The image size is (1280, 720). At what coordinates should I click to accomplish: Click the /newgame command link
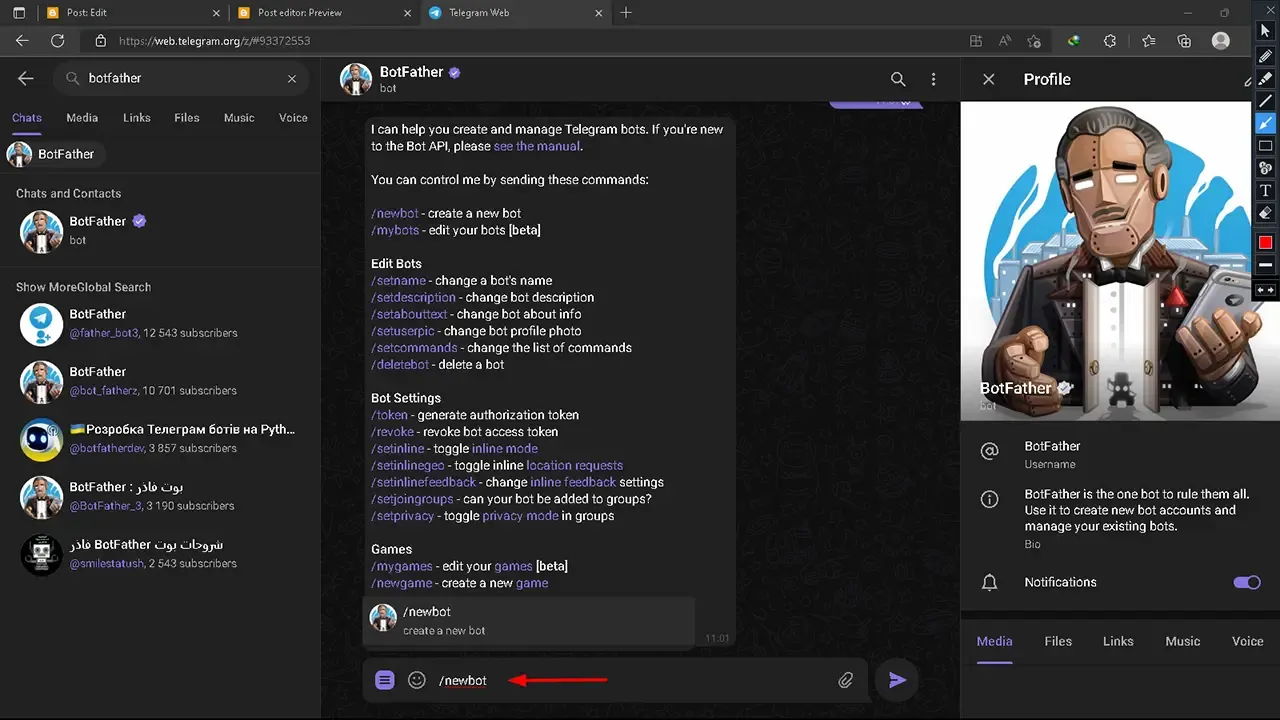401,583
